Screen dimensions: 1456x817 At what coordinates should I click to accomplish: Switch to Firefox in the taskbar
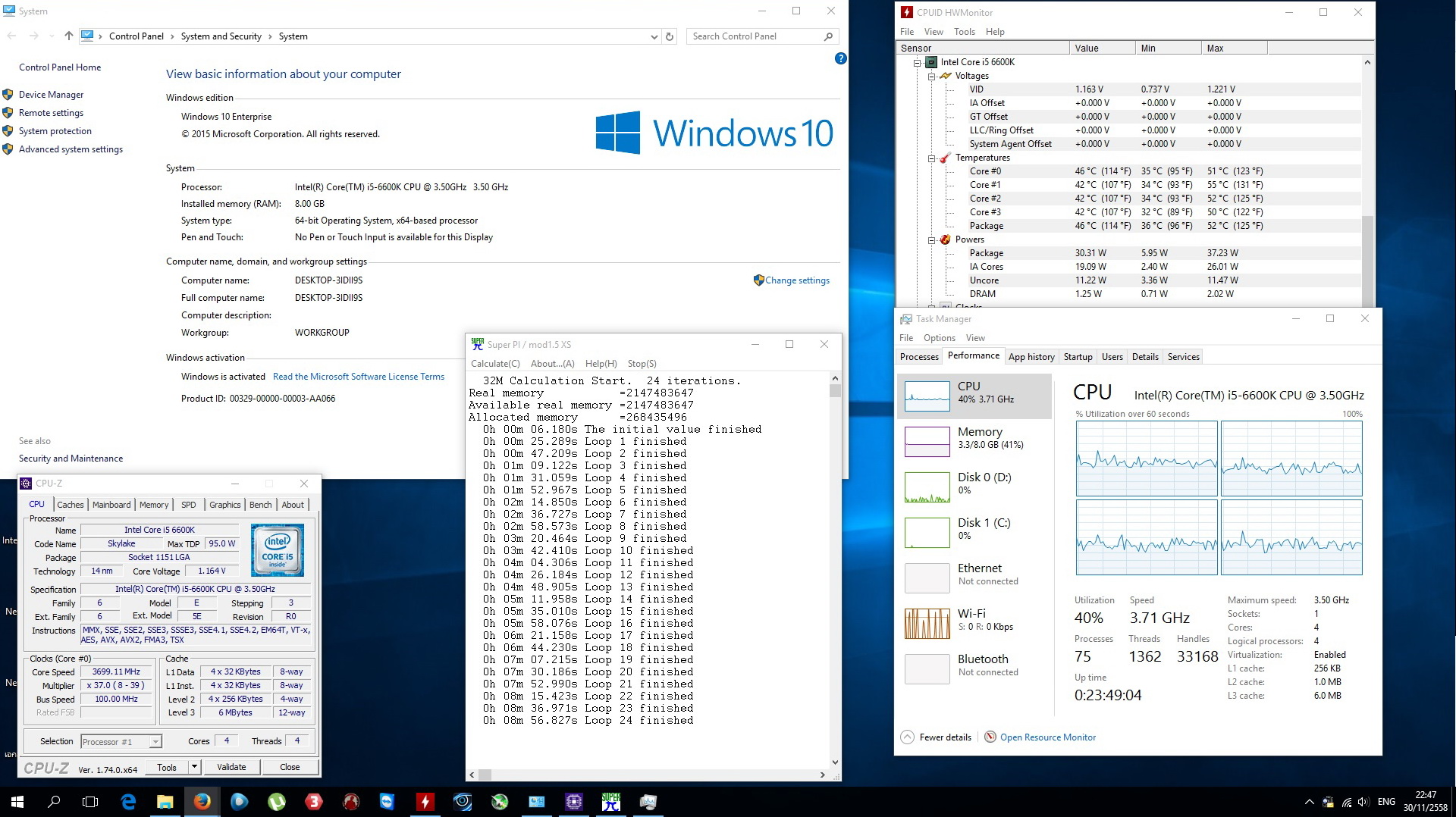[x=202, y=802]
